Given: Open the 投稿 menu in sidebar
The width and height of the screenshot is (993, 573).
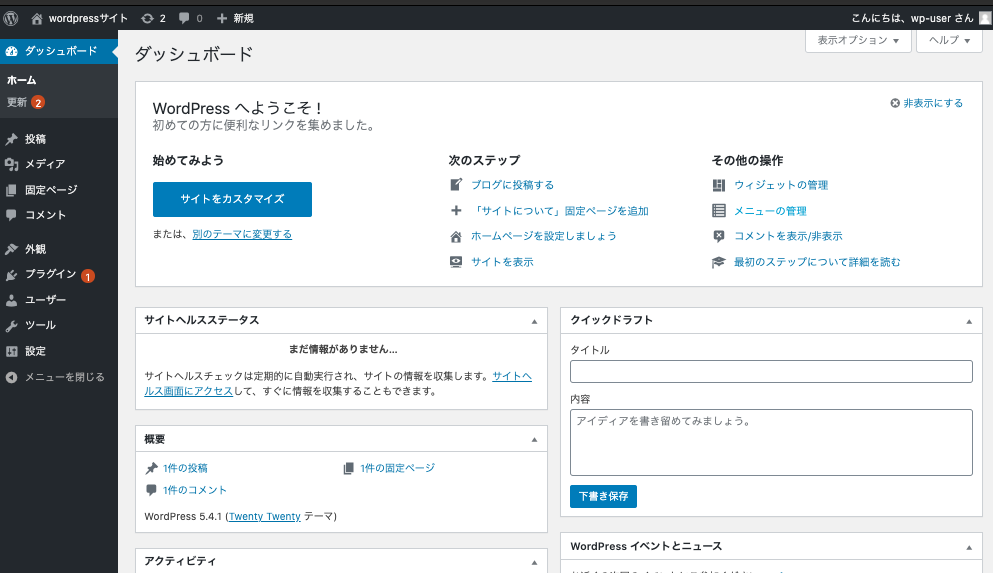Looking at the screenshot, I should tap(35, 139).
